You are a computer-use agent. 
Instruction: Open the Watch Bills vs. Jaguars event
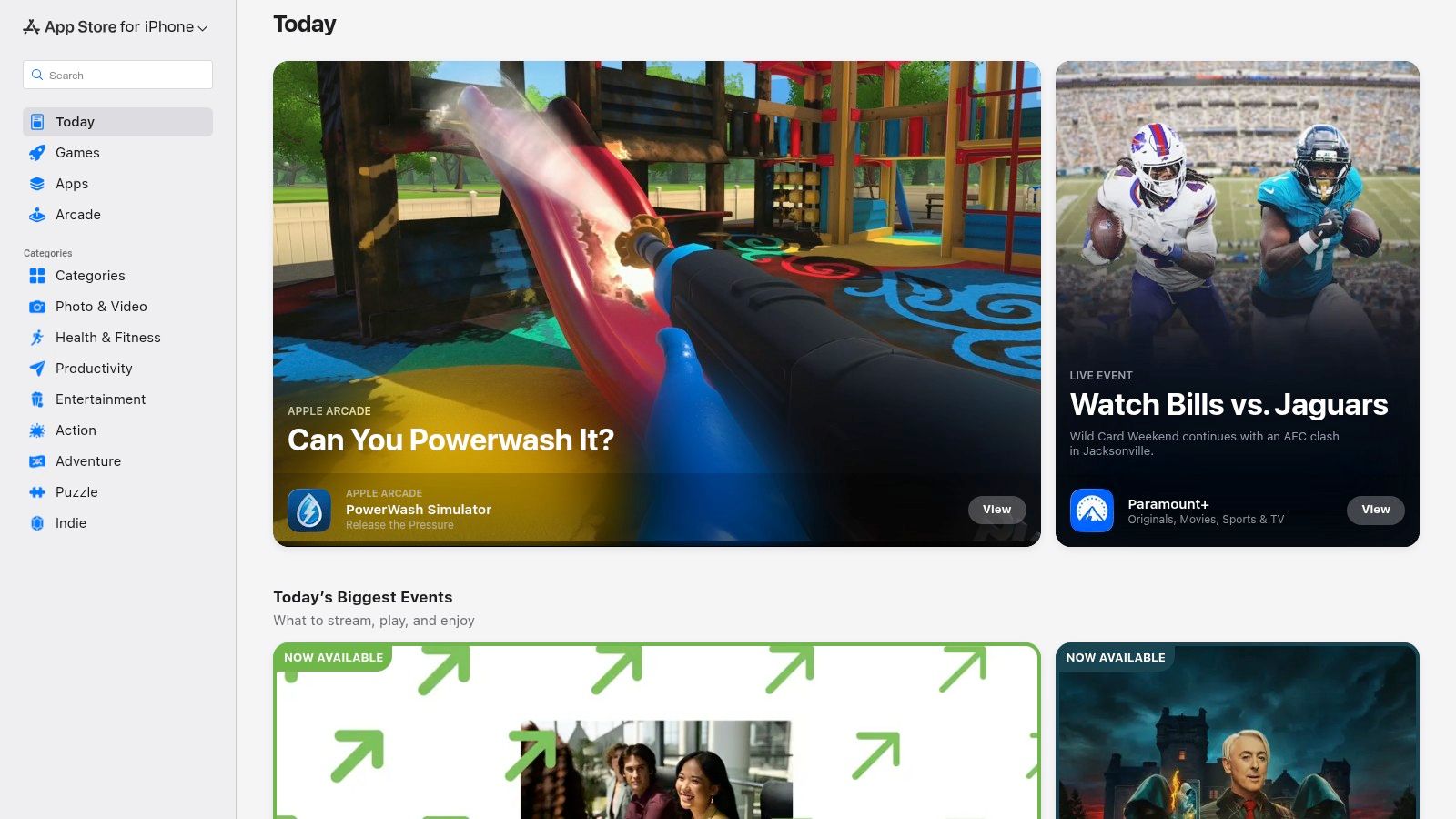[1238, 304]
